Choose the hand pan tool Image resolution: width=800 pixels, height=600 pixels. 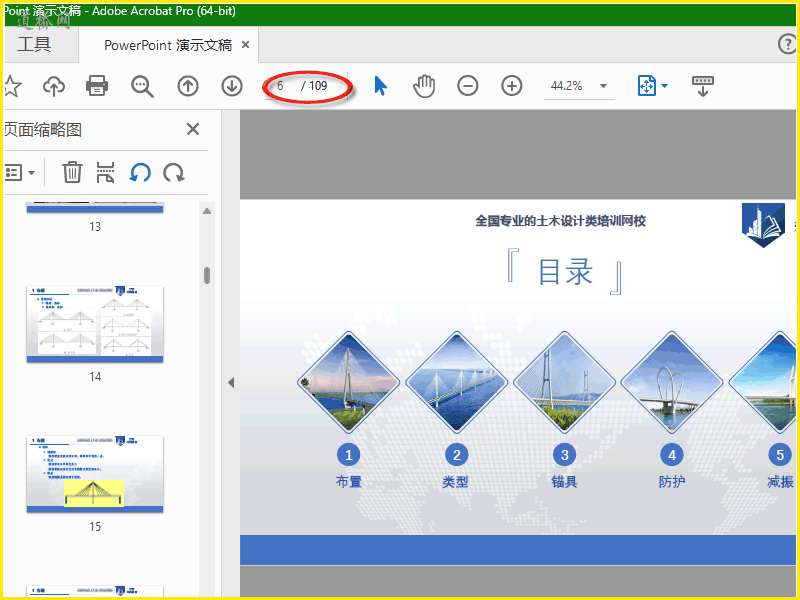[x=424, y=86]
